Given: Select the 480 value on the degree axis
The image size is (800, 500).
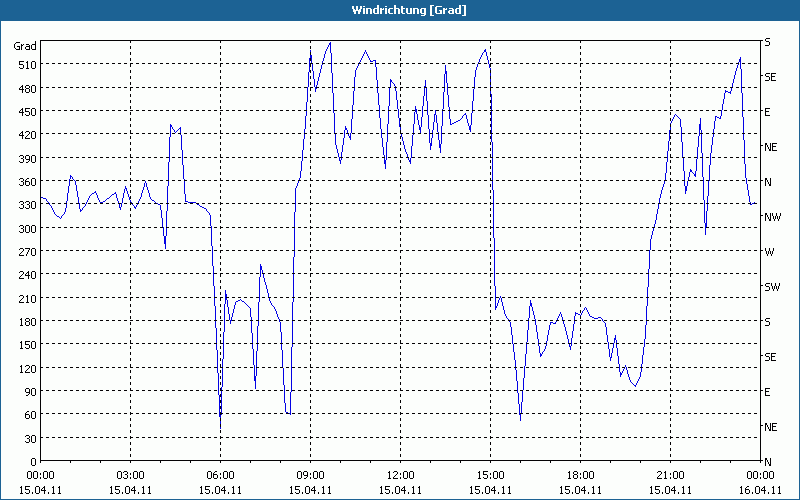Looking at the screenshot, I should coord(28,88).
